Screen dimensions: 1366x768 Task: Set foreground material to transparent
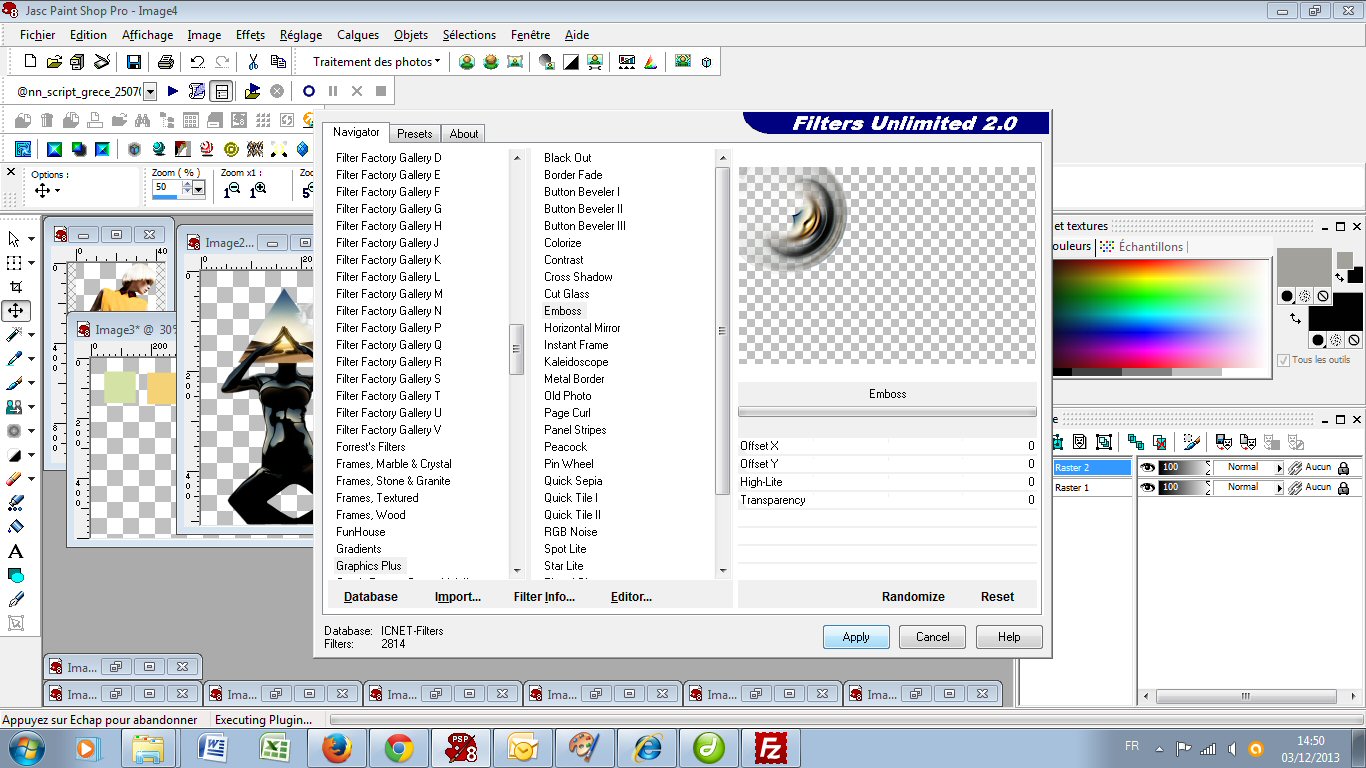[1322, 296]
